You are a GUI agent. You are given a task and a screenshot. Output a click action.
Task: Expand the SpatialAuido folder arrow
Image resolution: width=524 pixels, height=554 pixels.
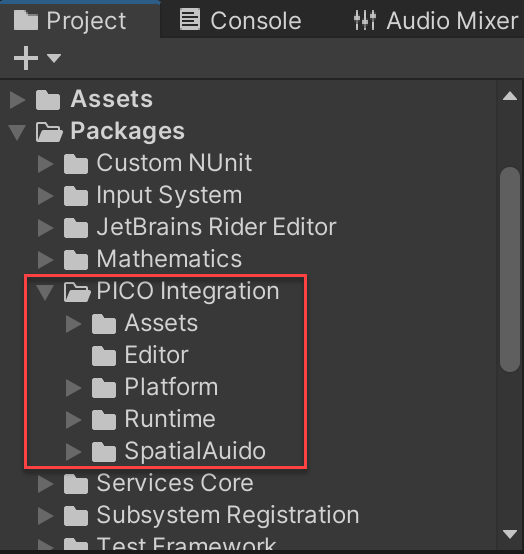73,452
